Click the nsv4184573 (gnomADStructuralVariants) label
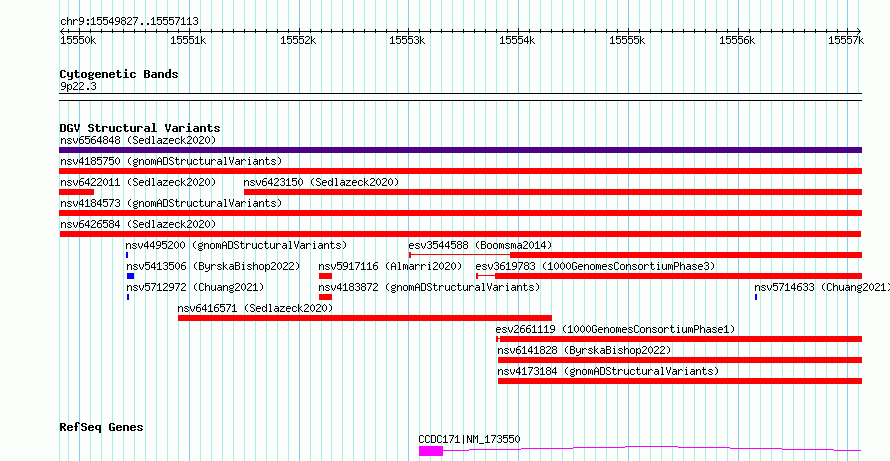Viewport: 890px width, 461px height. point(171,203)
